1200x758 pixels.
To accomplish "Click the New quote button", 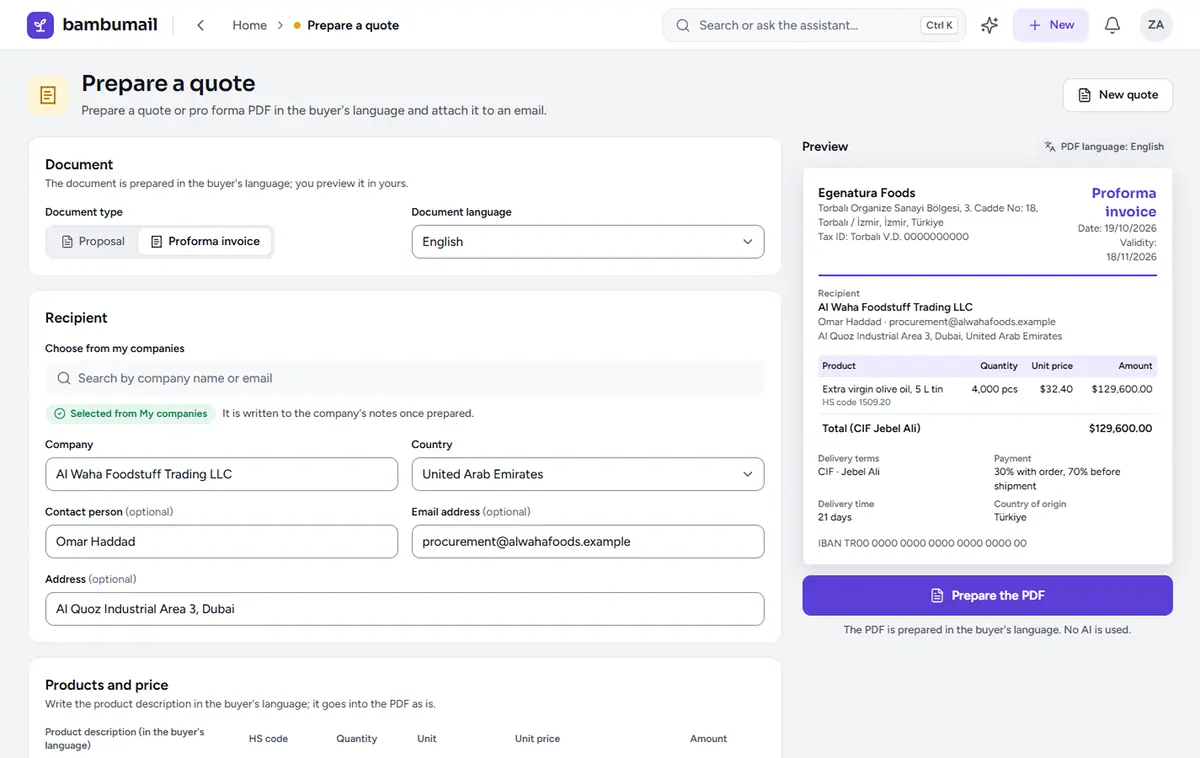I will click(x=1117, y=95).
